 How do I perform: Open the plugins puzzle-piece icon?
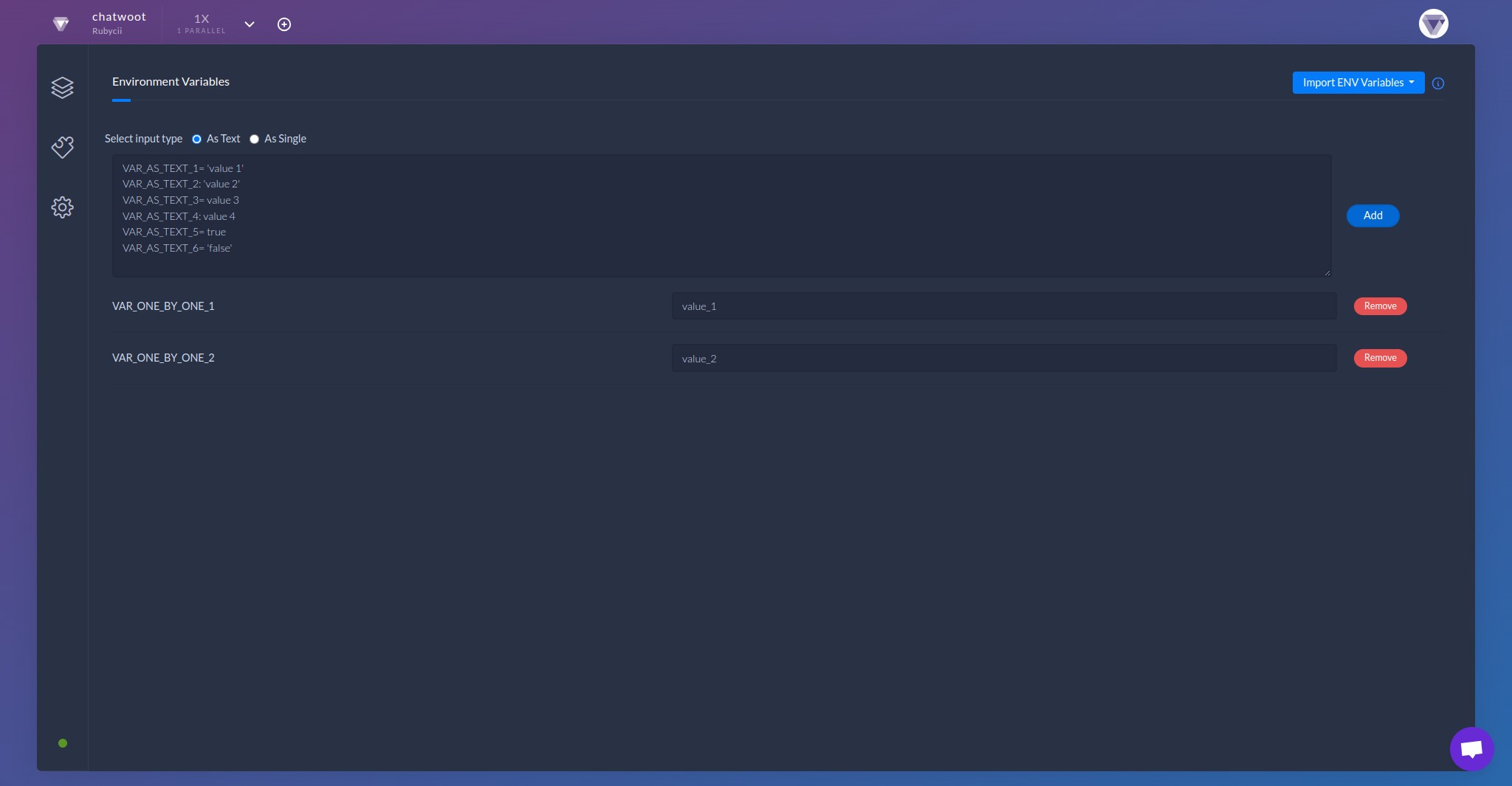pos(63,147)
